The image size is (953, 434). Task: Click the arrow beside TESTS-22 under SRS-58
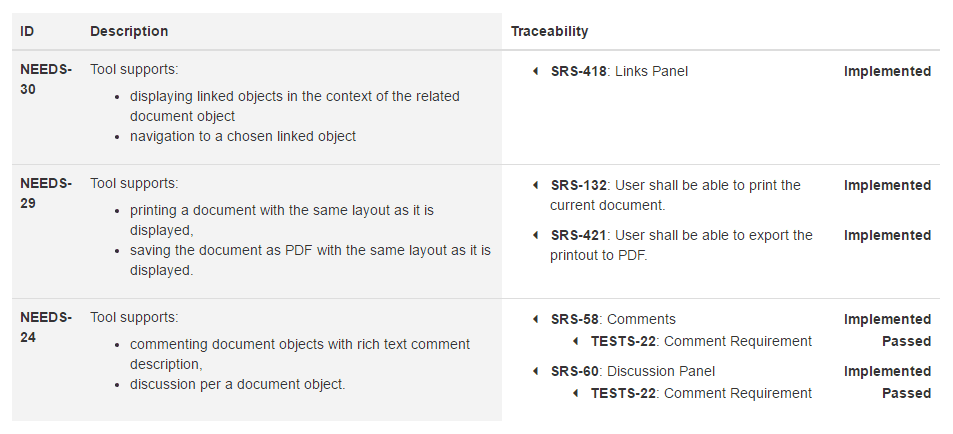[576, 342]
